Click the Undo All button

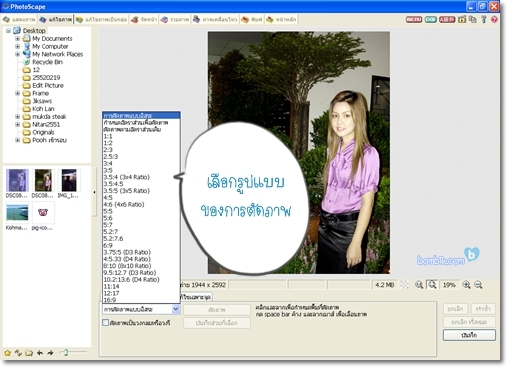pos(469,322)
